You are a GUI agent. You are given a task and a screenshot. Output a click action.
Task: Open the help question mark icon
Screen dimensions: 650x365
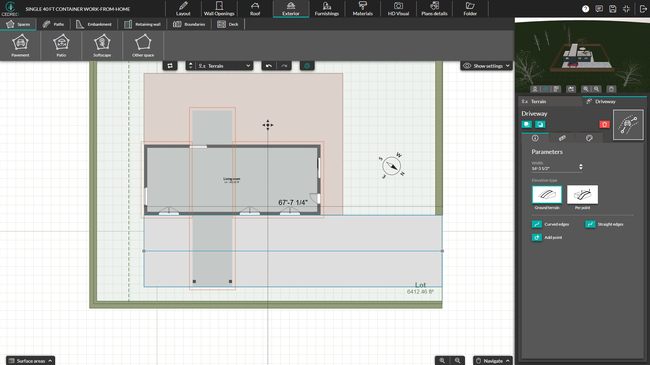point(585,9)
